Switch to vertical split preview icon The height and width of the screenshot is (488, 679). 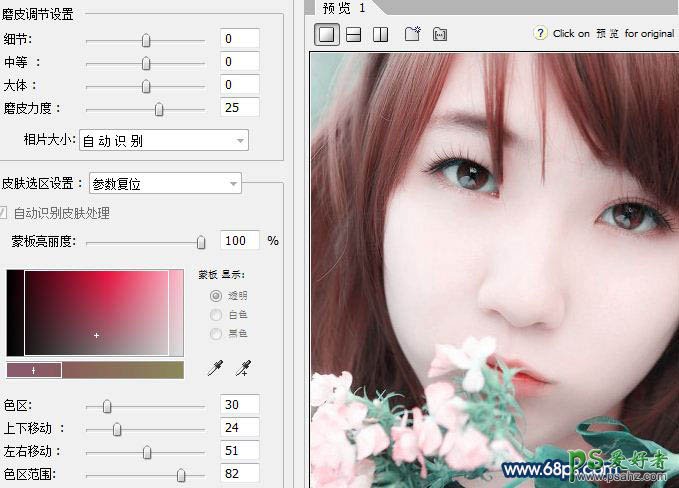click(x=380, y=34)
